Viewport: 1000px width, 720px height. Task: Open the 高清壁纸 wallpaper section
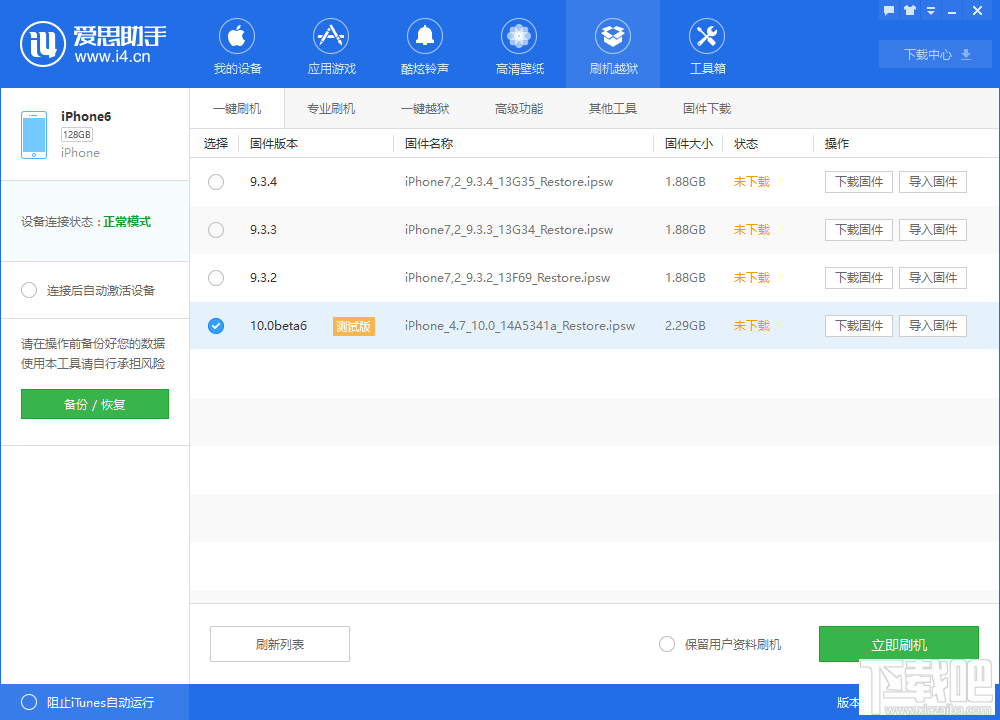[x=519, y=44]
